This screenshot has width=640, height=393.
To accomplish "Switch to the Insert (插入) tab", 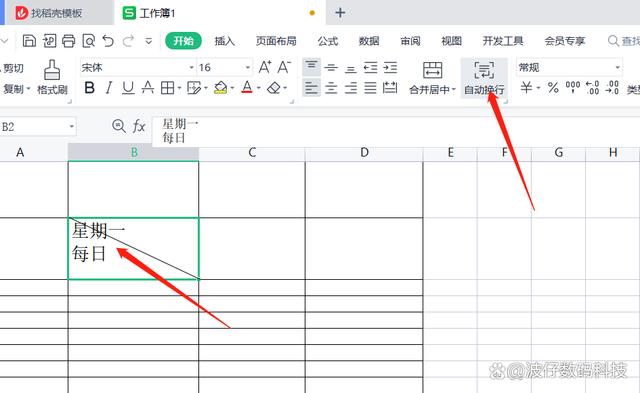I will pyautogui.click(x=224, y=41).
